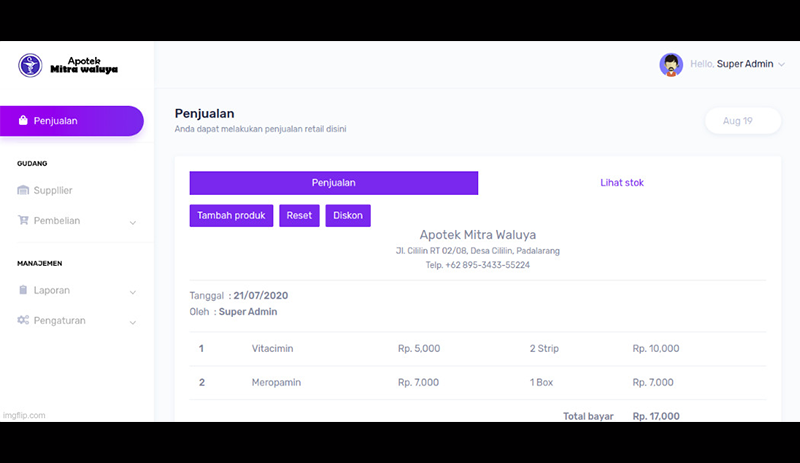Click the Supplier warehouse icon

(24, 190)
